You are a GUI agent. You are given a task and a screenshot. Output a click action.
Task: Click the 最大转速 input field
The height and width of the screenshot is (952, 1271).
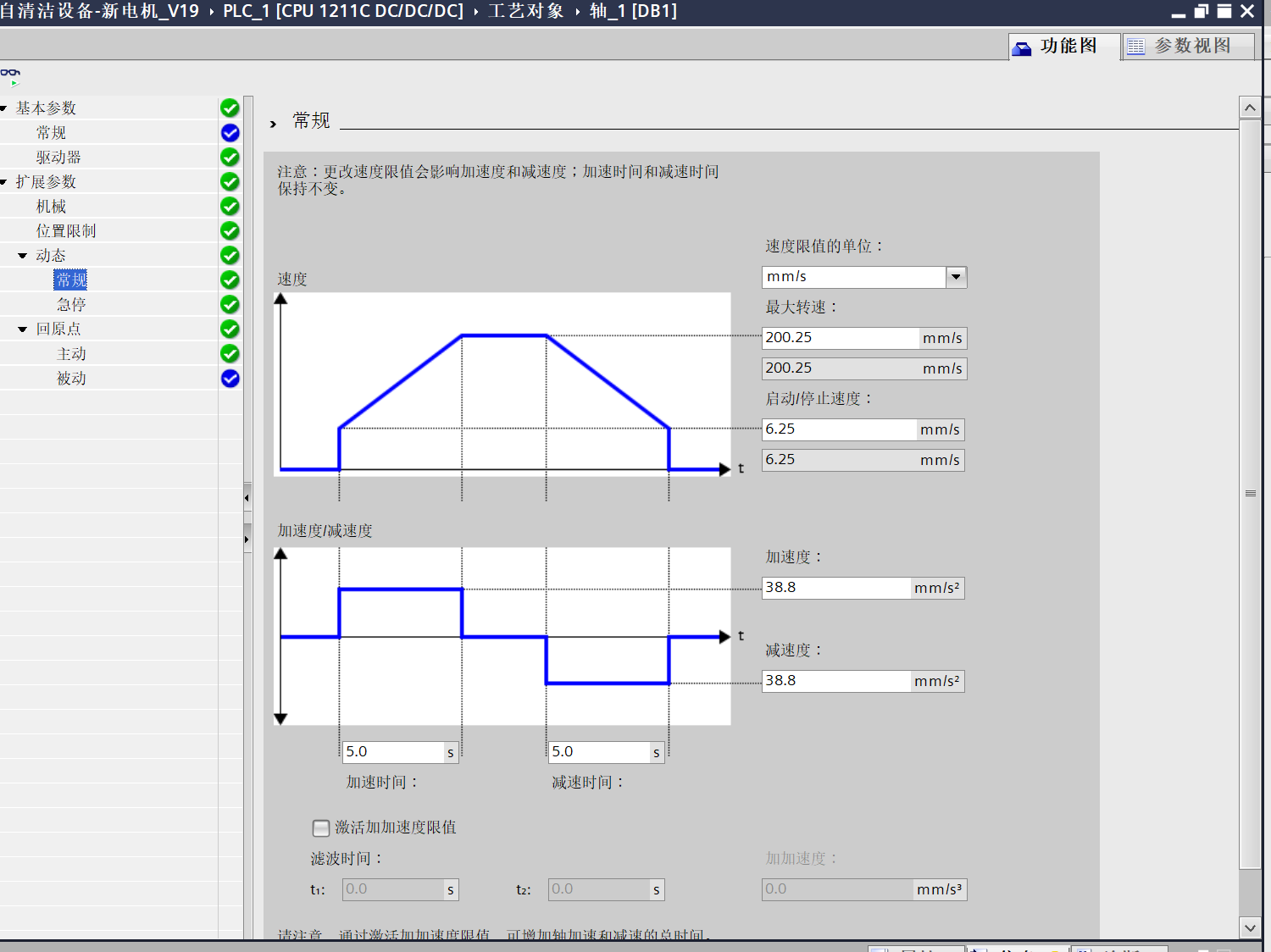839,338
